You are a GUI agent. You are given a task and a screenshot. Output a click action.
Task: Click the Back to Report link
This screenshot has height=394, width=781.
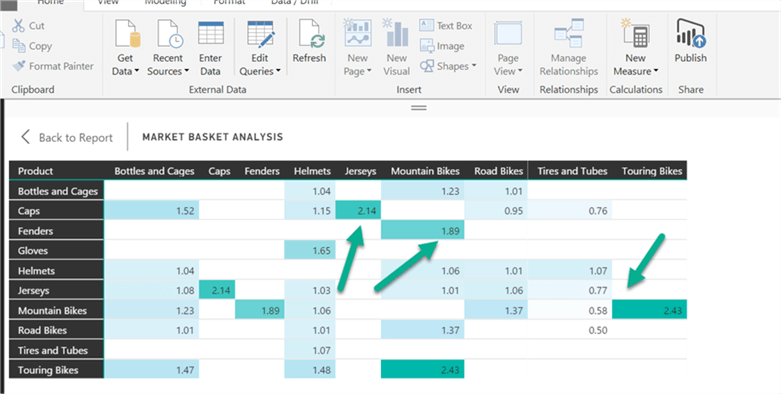tap(76, 137)
